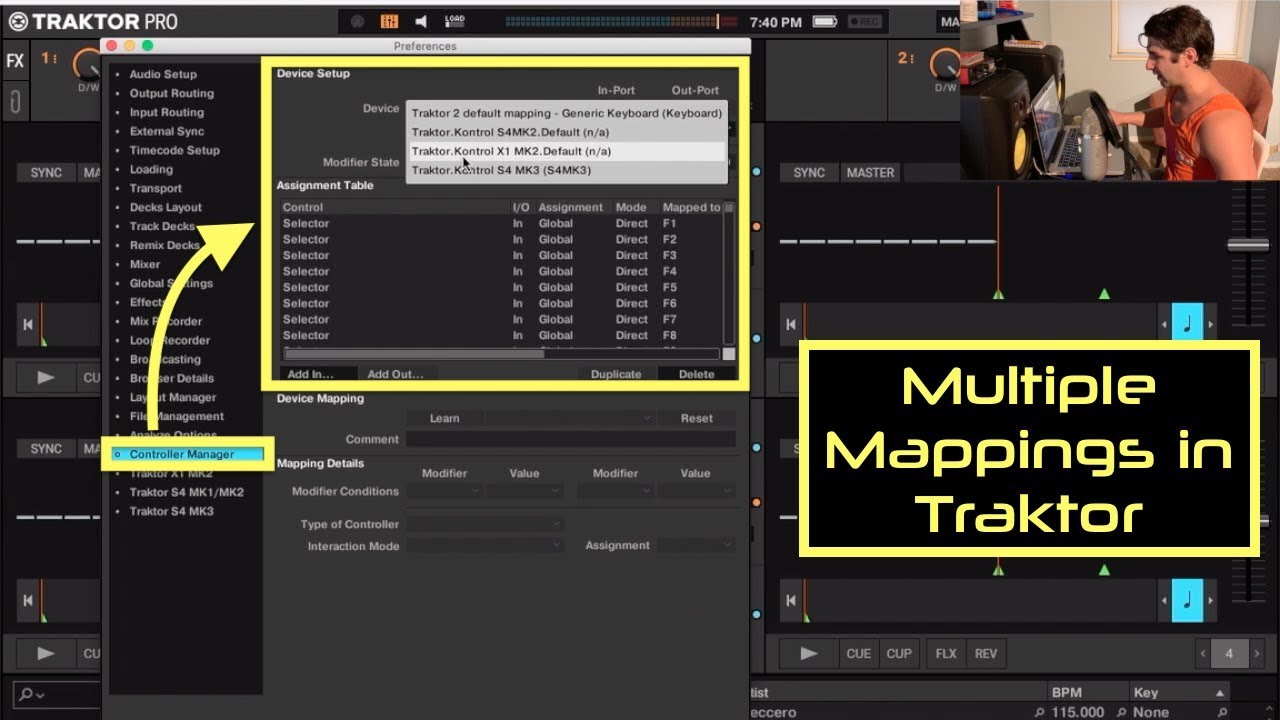
Task: Choose Traktor Kontrol S4 MK3 (S4MK3) device
Action: [566, 170]
